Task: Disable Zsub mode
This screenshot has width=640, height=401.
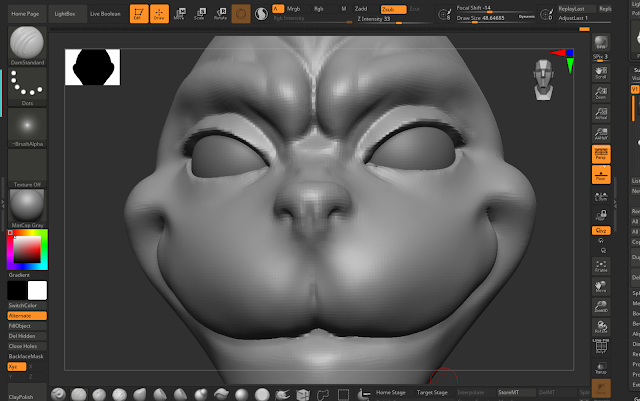Action: [393, 9]
